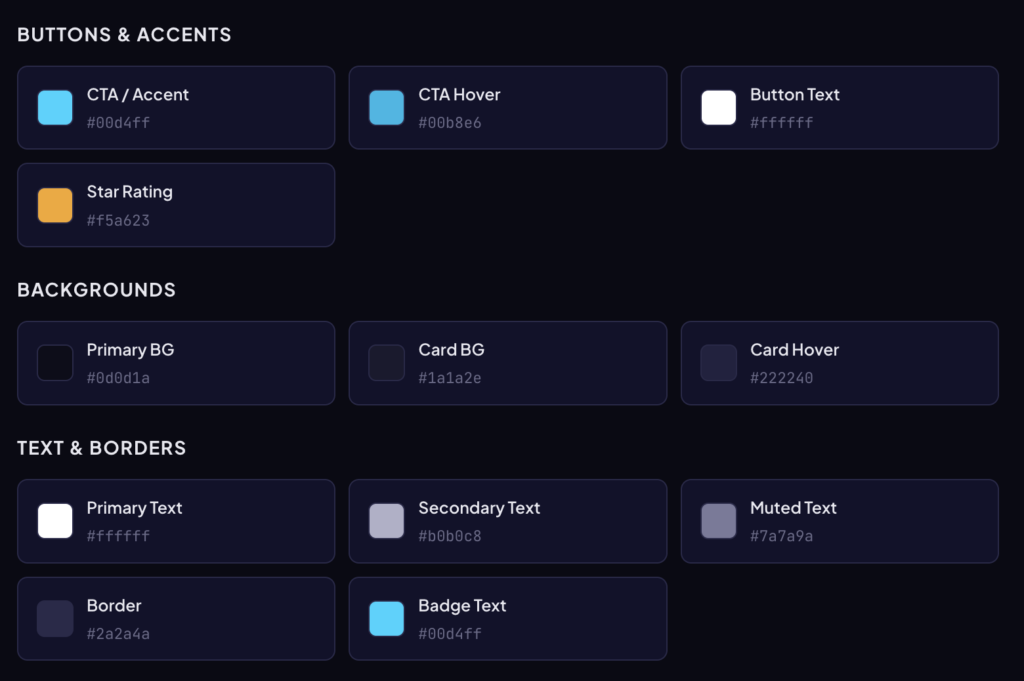
Task: Click the Button Text white swatch
Action: pyautogui.click(x=718, y=107)
